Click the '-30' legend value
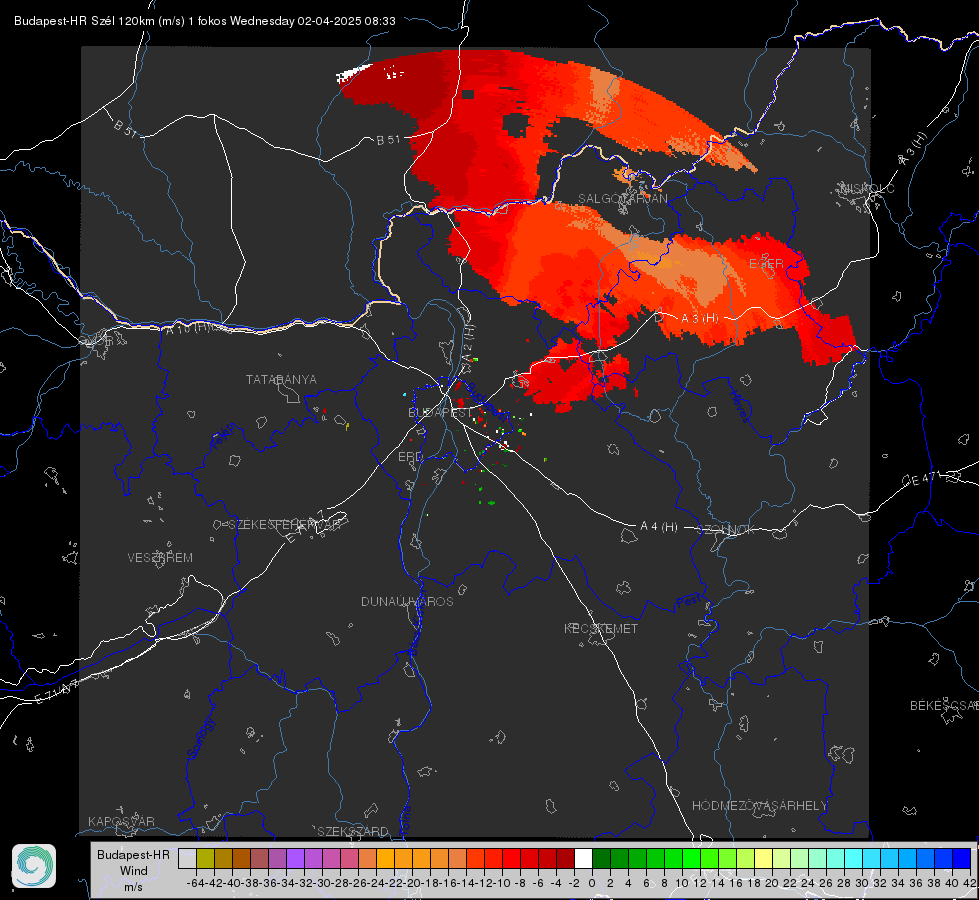The width and height of the screenshot is (979, 900). point(322,883)
